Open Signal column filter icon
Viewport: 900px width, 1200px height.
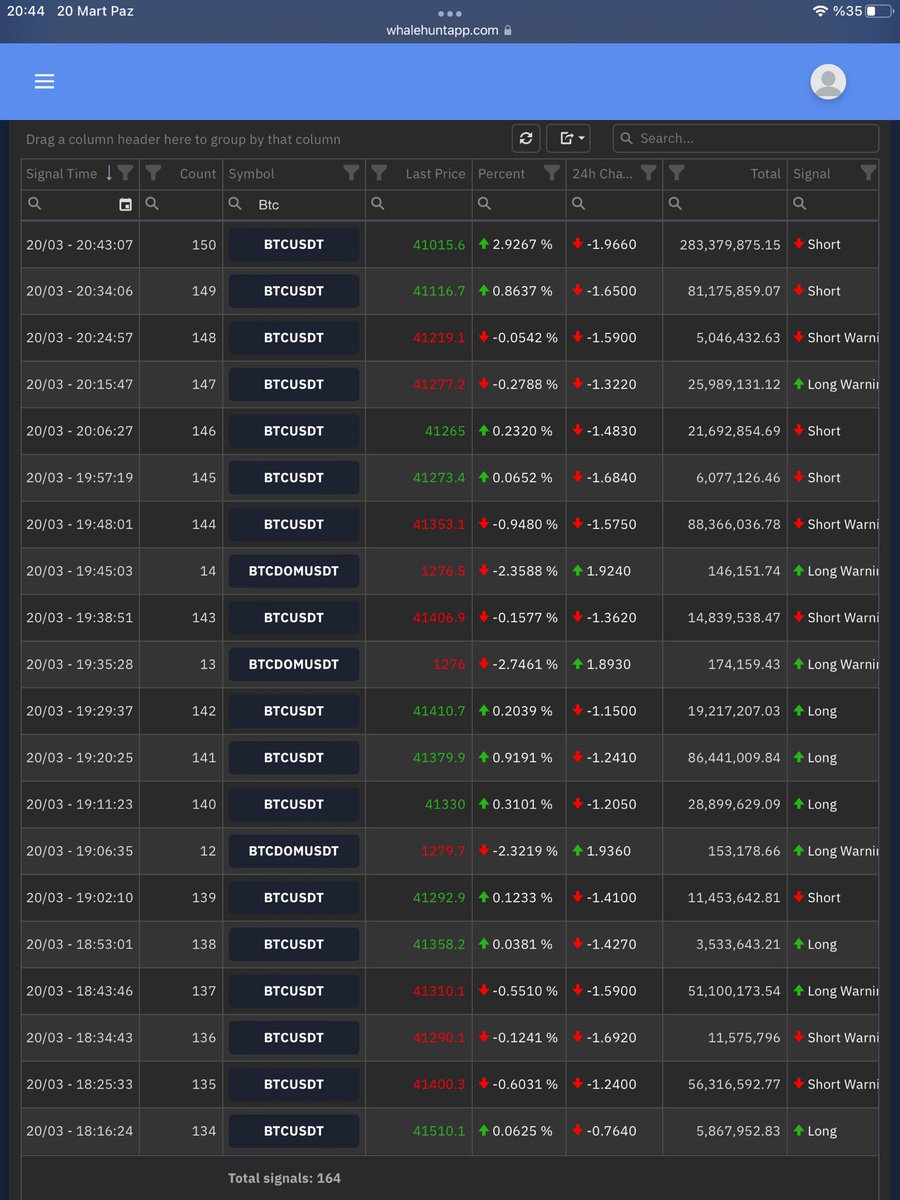point(868,173)
